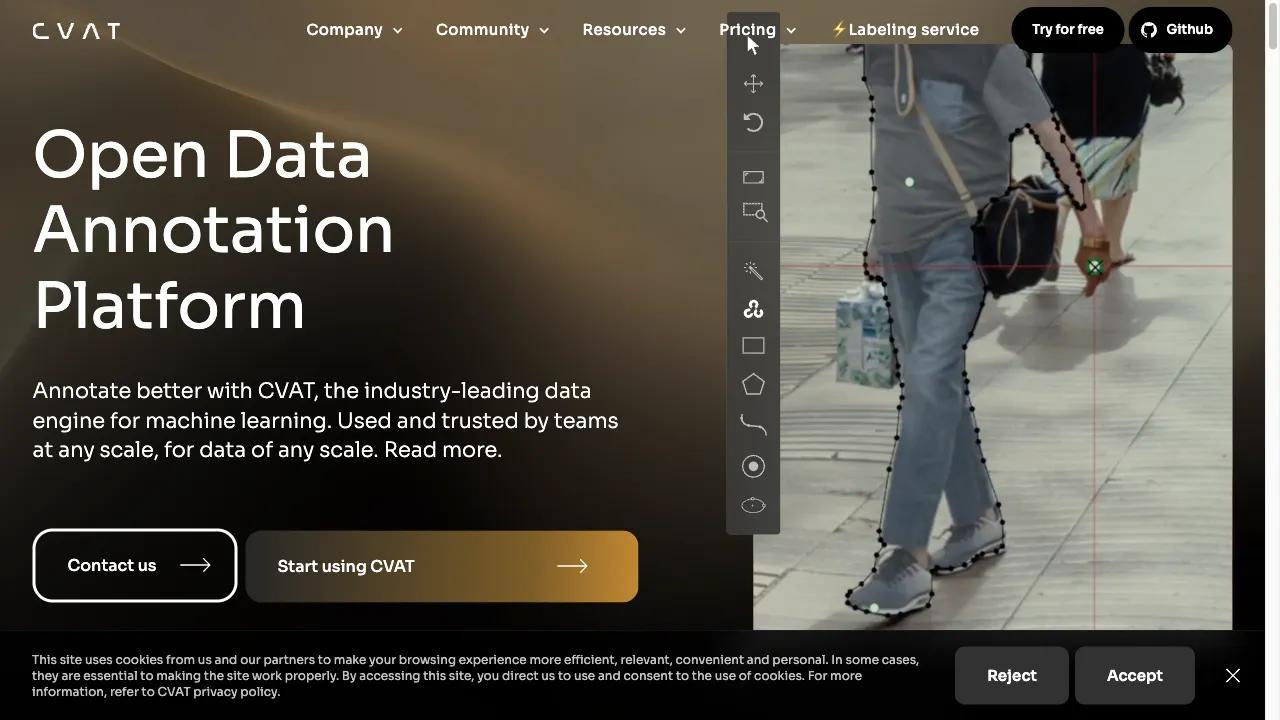Click the Try for free button
This screenshot has width=1280, height=720.
click(x=1068, y=30)
